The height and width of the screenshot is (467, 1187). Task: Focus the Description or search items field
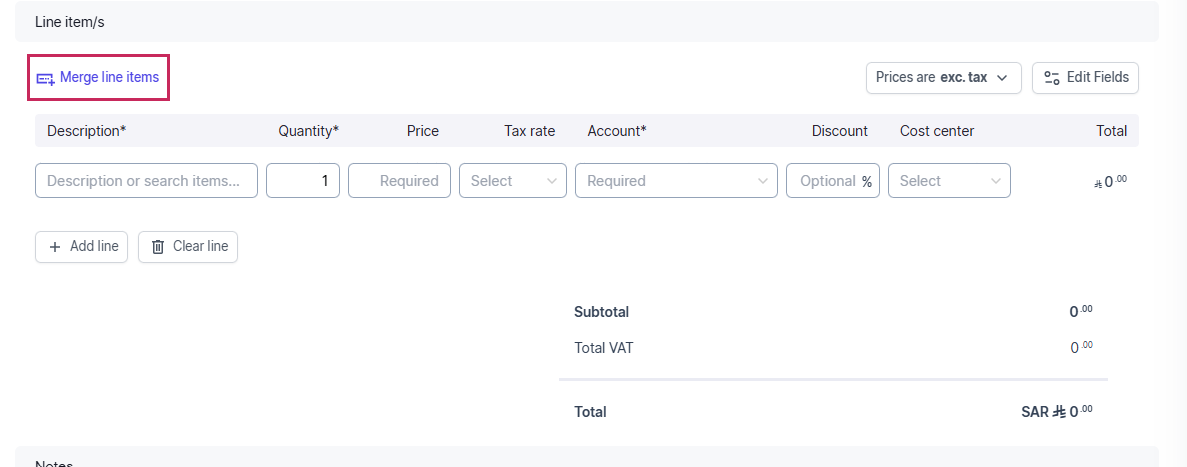[x=146, y=181]
